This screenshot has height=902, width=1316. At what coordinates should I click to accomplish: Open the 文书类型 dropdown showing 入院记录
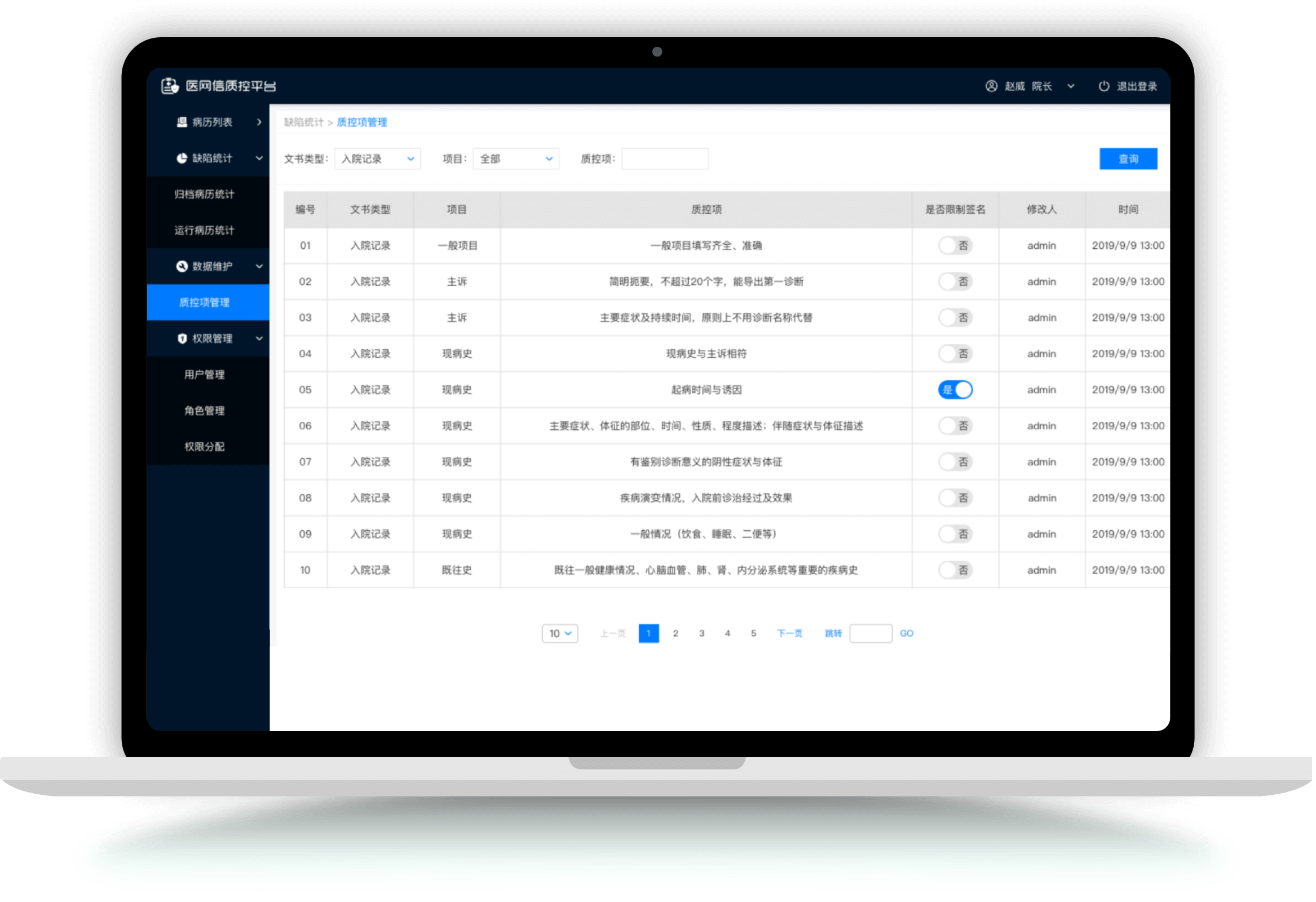pos(378,159)
